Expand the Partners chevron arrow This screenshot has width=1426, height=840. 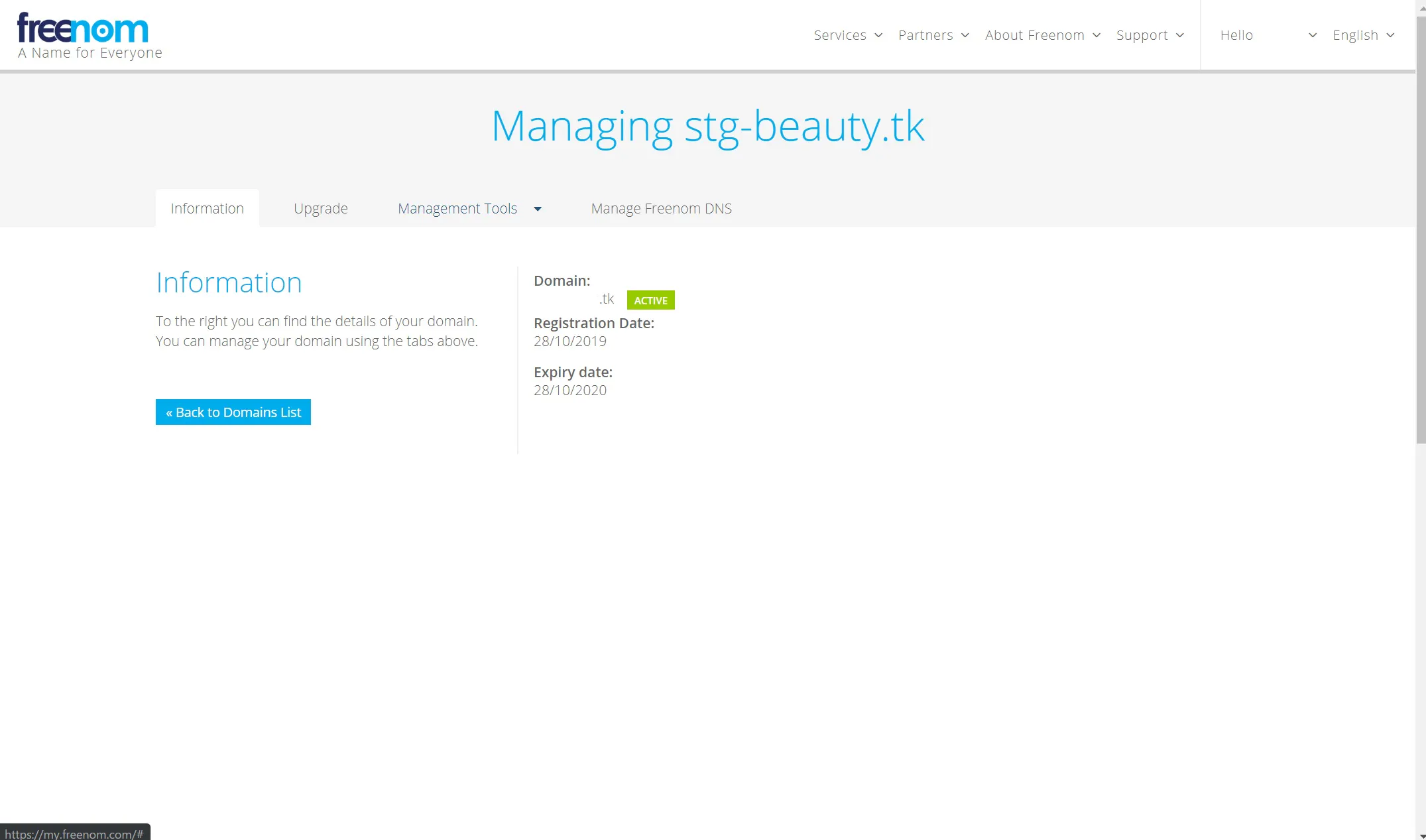(965, 35)
